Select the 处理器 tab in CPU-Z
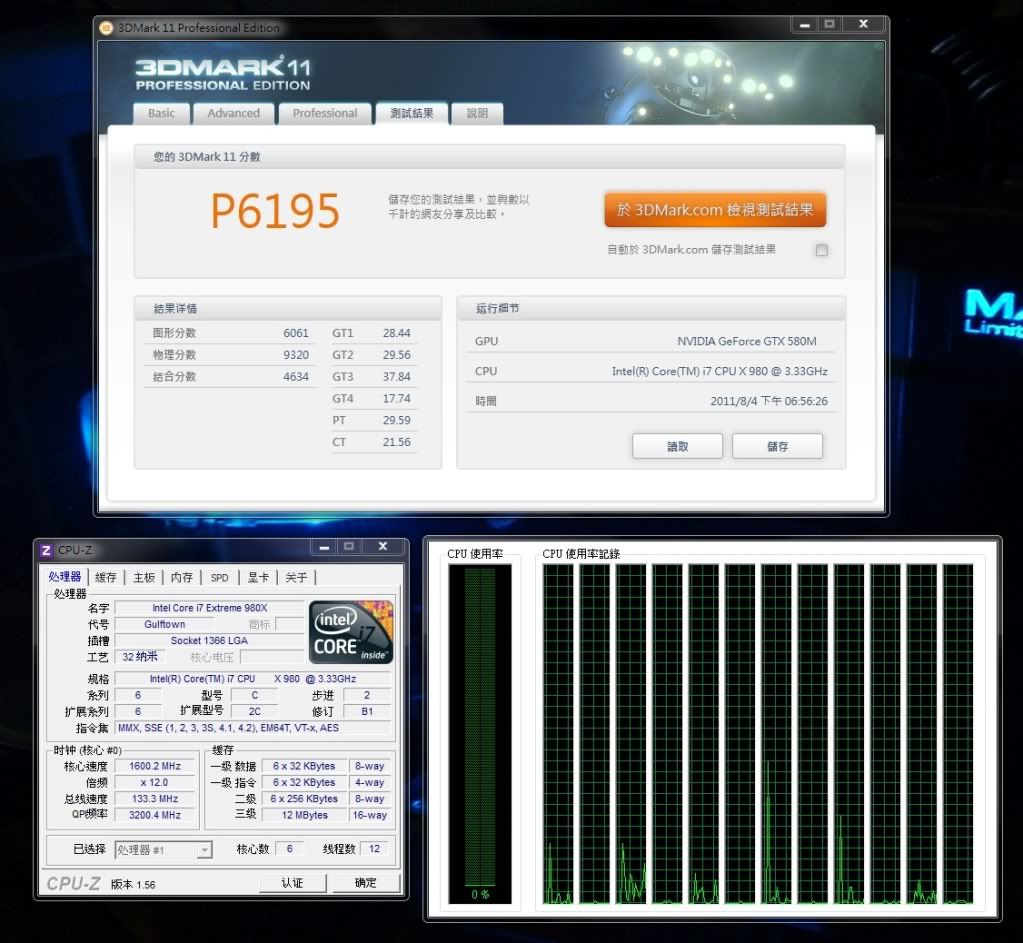 click(65, 576)
